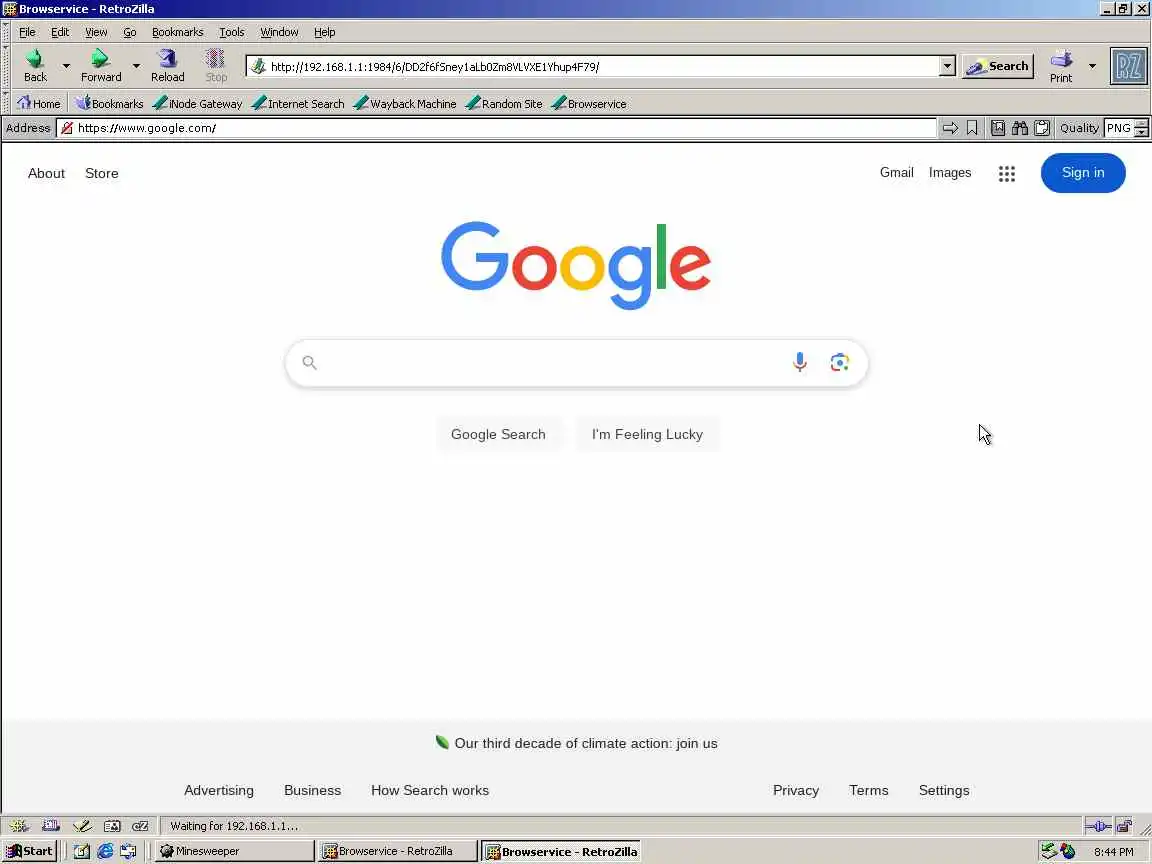Click the IRC Chat icon in status bar
Viewport: 1152px width, 864px height.
(140, 826)
